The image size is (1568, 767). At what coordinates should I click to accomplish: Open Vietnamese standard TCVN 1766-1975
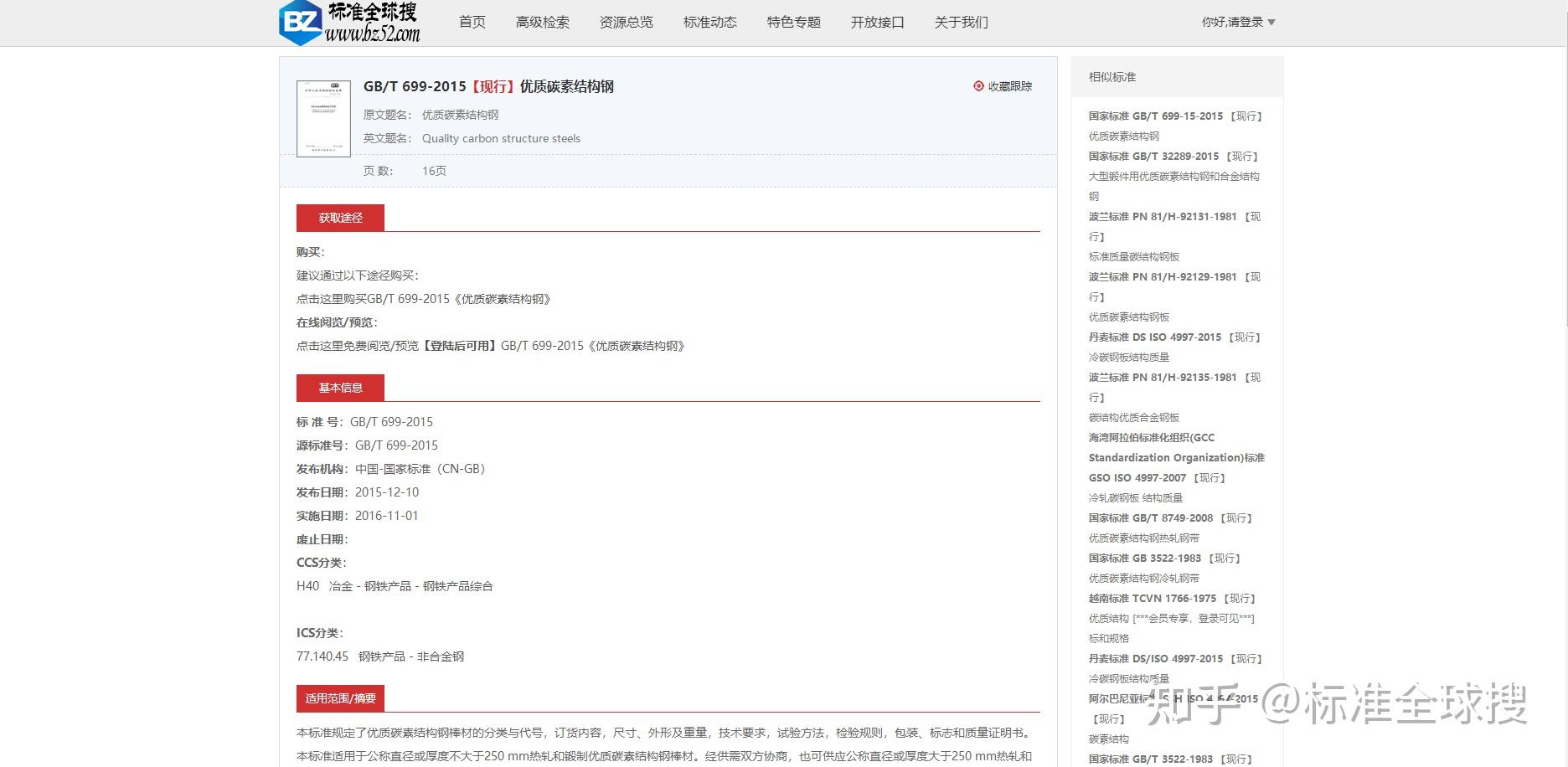click(1170, 599)
